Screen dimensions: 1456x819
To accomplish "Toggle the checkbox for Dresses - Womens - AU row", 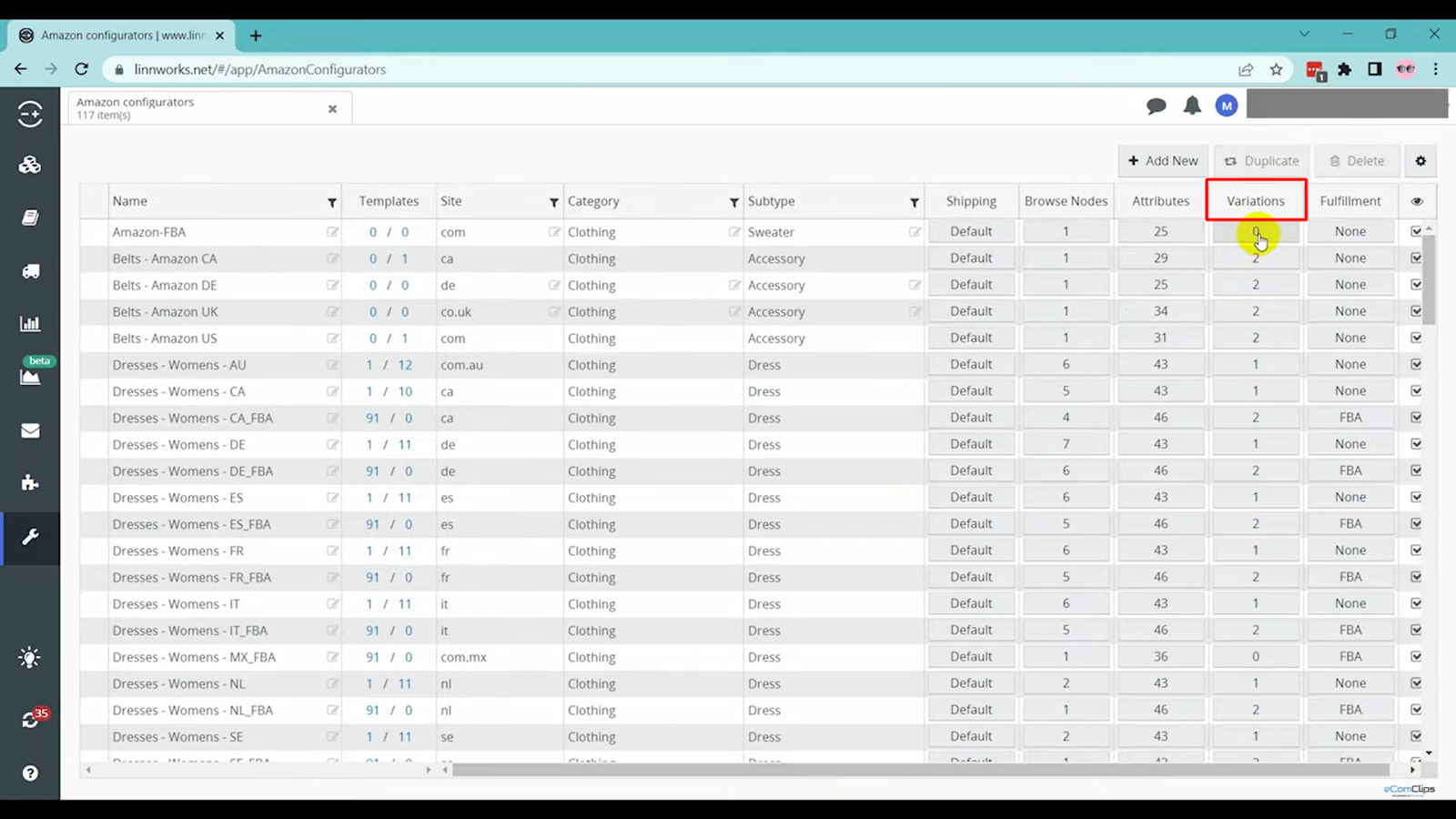I will click(1416, 364).
